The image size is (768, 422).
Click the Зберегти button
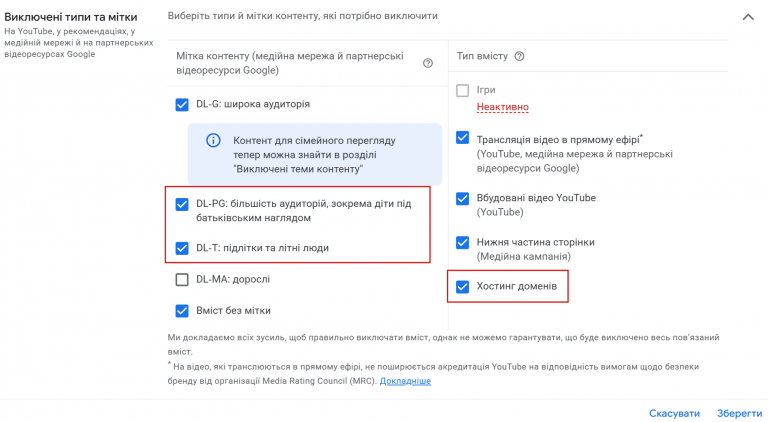(x=739, y=413)
